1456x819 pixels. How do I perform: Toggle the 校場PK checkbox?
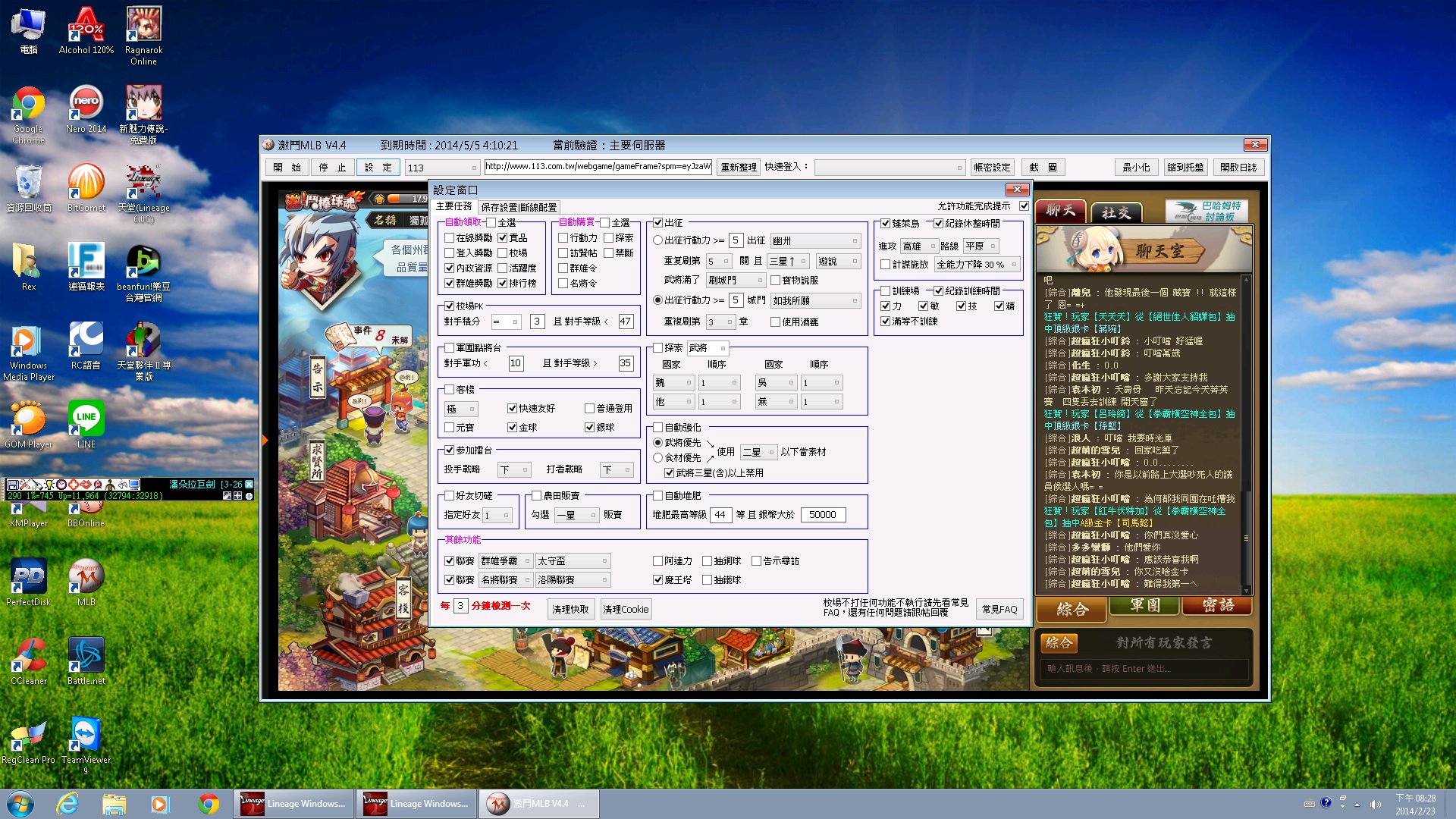click(449, 306)
